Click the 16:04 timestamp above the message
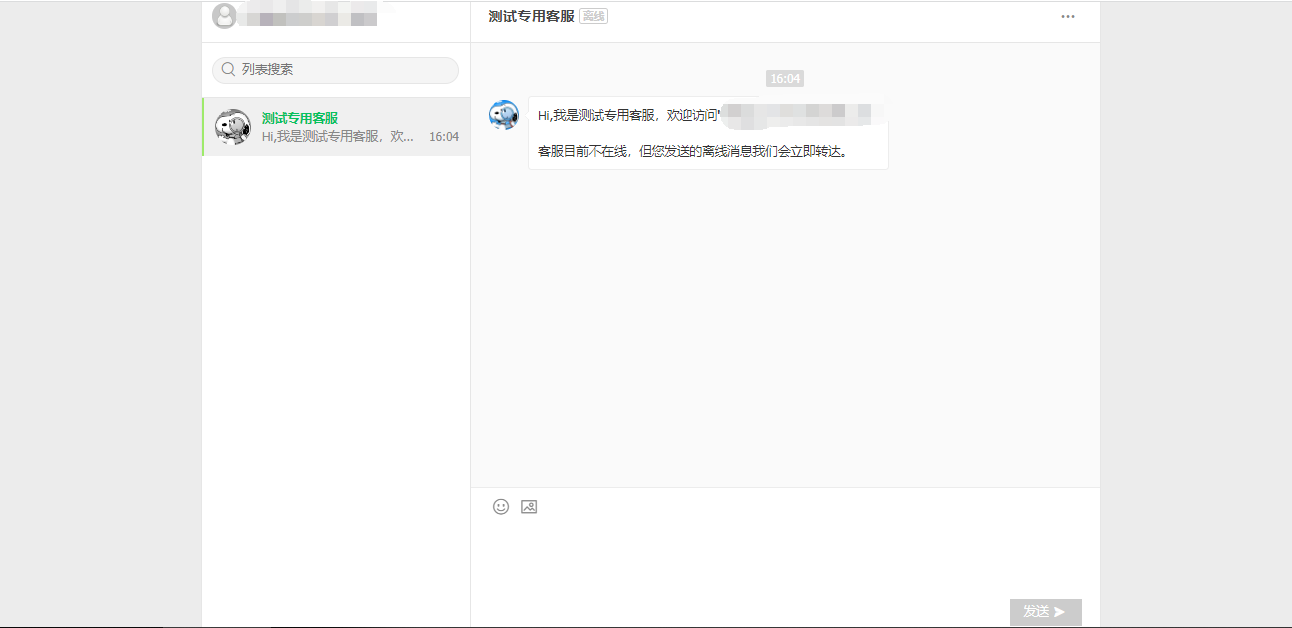Viewport: 1292px width, 628px height. tap(785, 78)
